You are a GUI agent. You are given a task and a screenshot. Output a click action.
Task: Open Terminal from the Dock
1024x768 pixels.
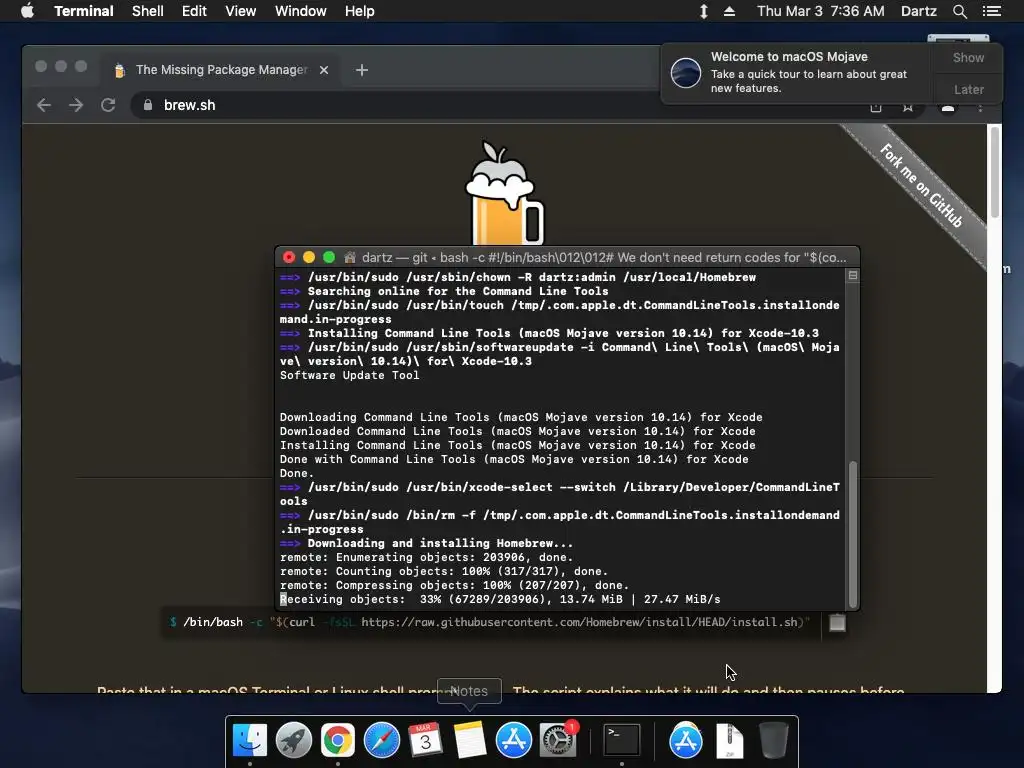point(621,741)
